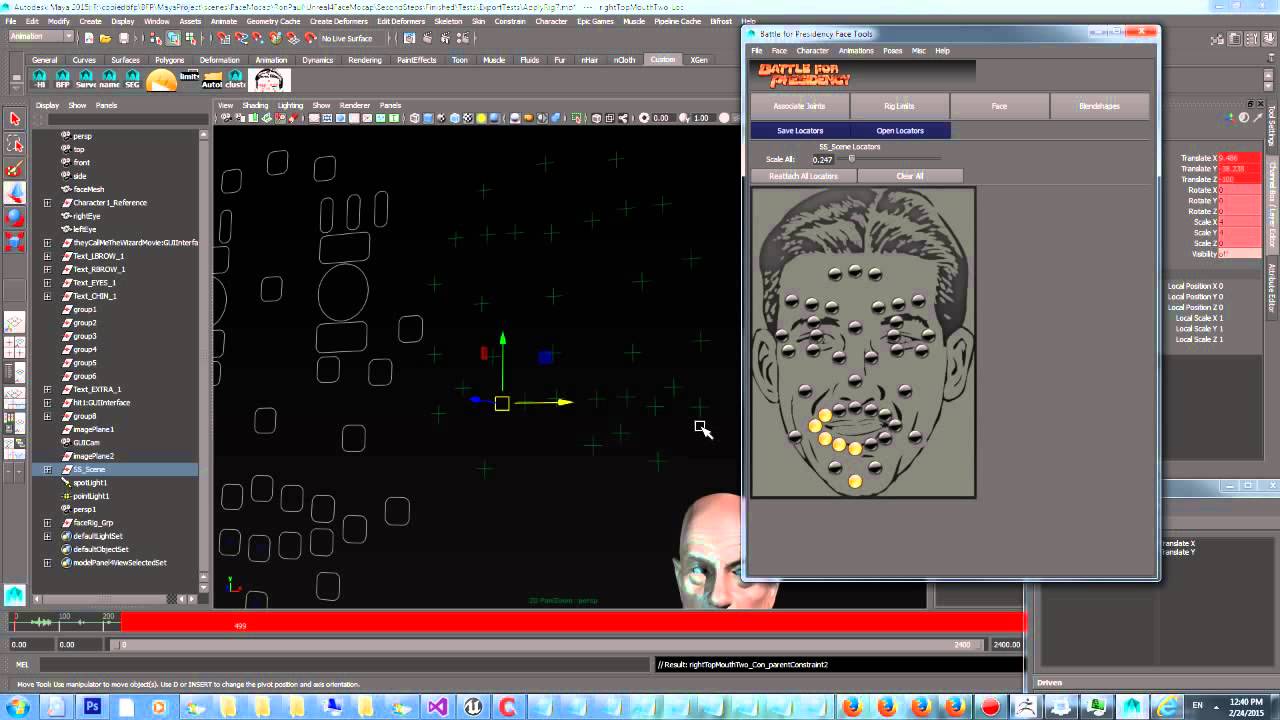
Task: Expand the faceRig_Grp node
Action: tap(47, 523)
